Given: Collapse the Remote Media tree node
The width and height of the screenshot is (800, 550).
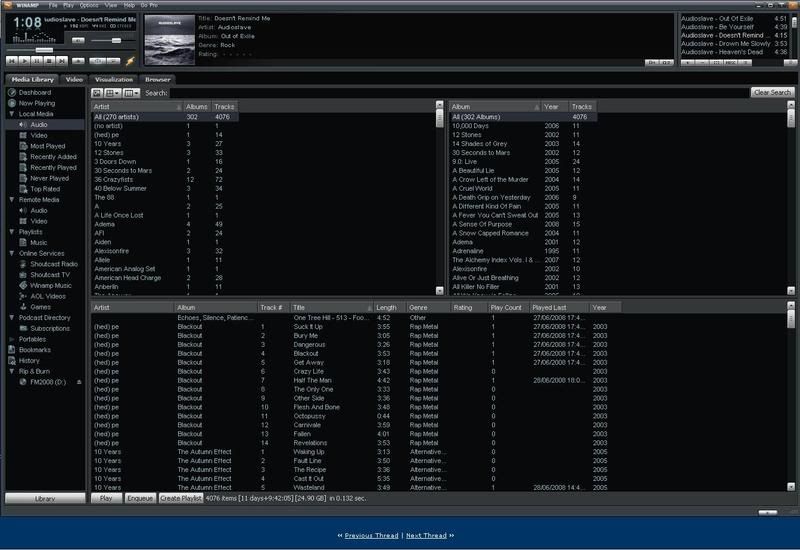Looking at the screenshot, I should [x=12, y=199].
